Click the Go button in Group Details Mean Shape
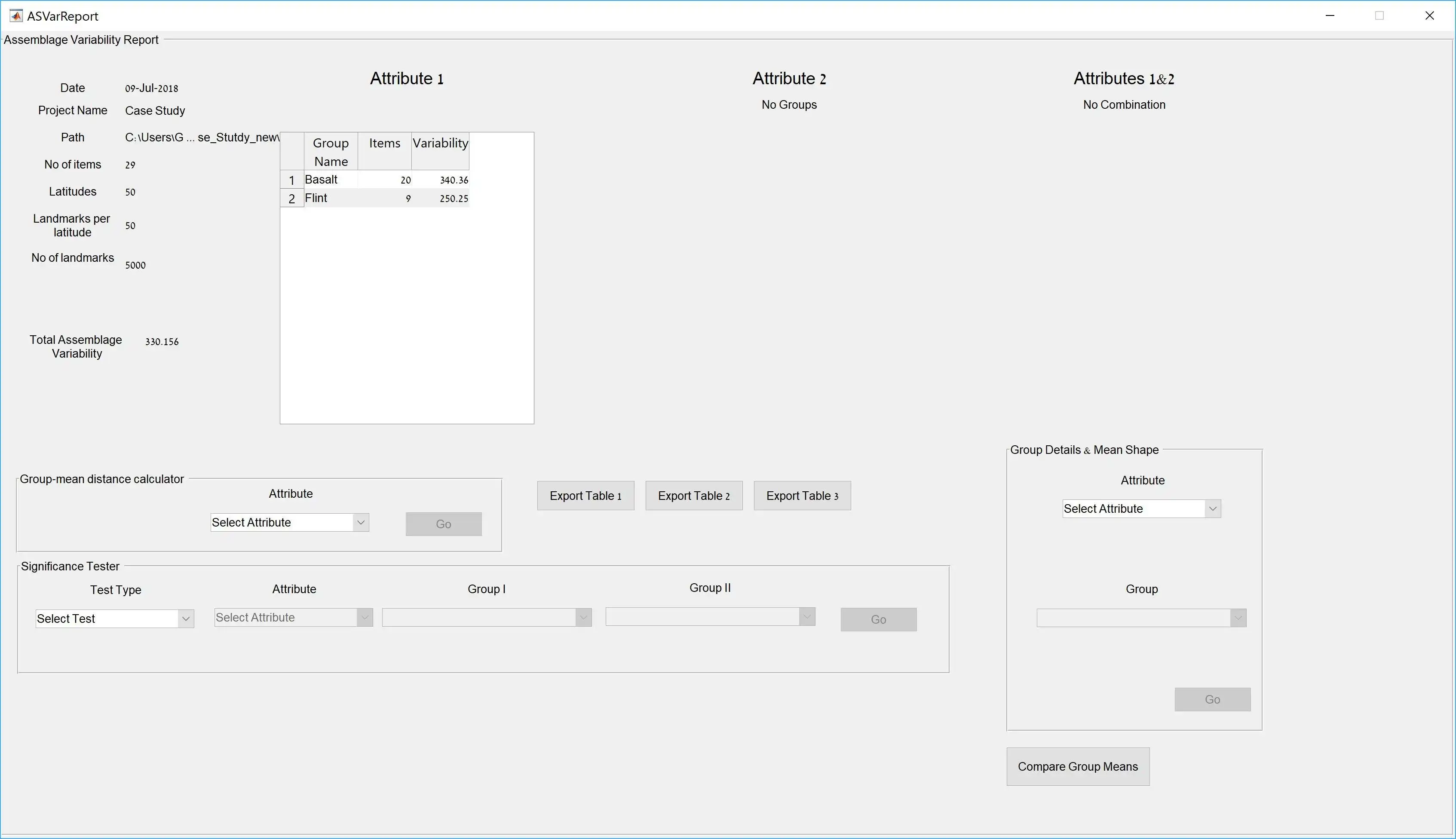This screenshot has width=1456, height=839. [1213, 699]
